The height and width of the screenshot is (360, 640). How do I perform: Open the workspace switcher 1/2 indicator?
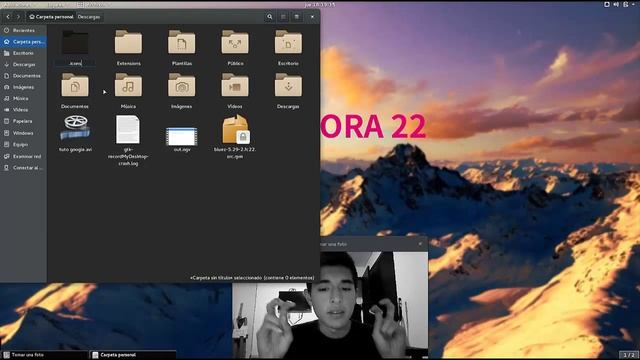[x=629, y=355]
